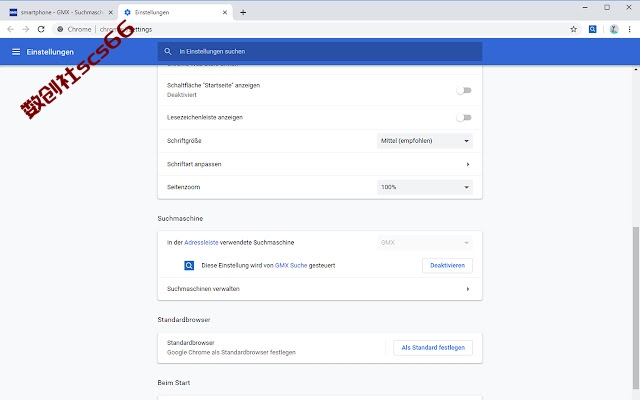Viewport: 640px width, 400px height.
Task: Open the Chrome three-dot menu
Action: coord(629,29)
